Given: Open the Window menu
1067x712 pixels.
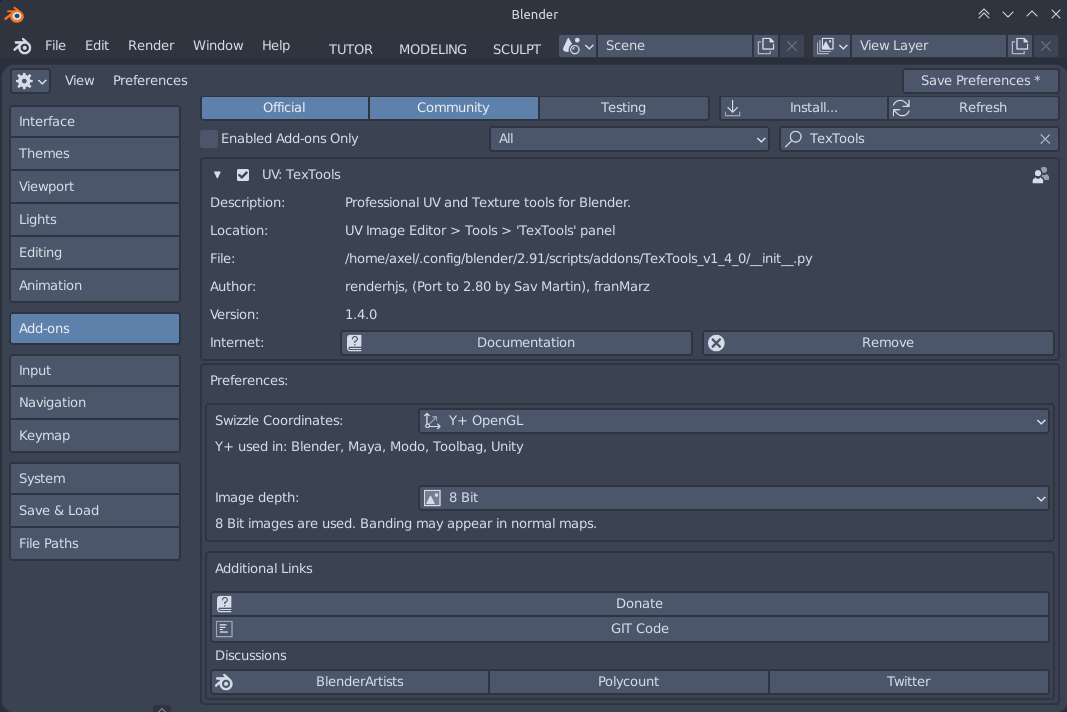Looking at the screenshot, I should tap(218, 46).
